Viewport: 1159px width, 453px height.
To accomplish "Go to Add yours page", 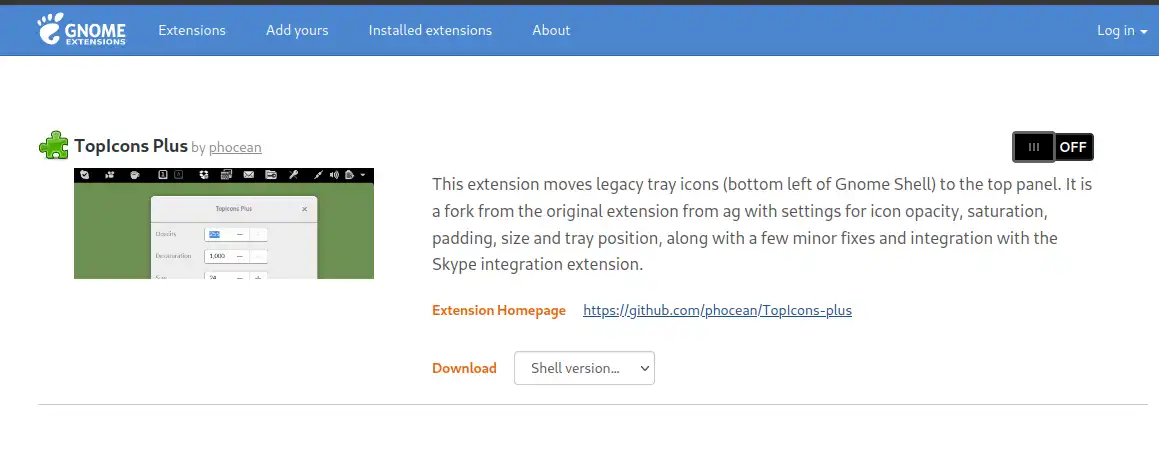I will point(297,30).
